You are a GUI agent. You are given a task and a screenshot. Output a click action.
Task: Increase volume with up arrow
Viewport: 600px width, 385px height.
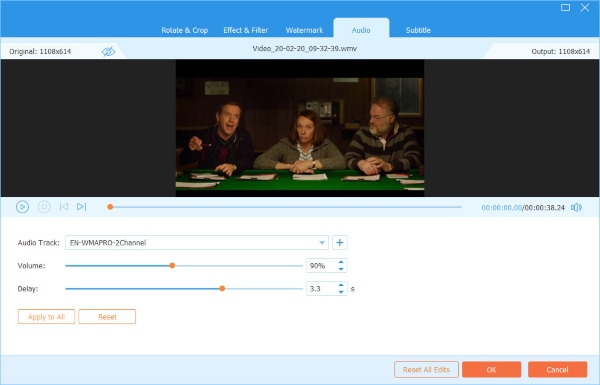341,262
